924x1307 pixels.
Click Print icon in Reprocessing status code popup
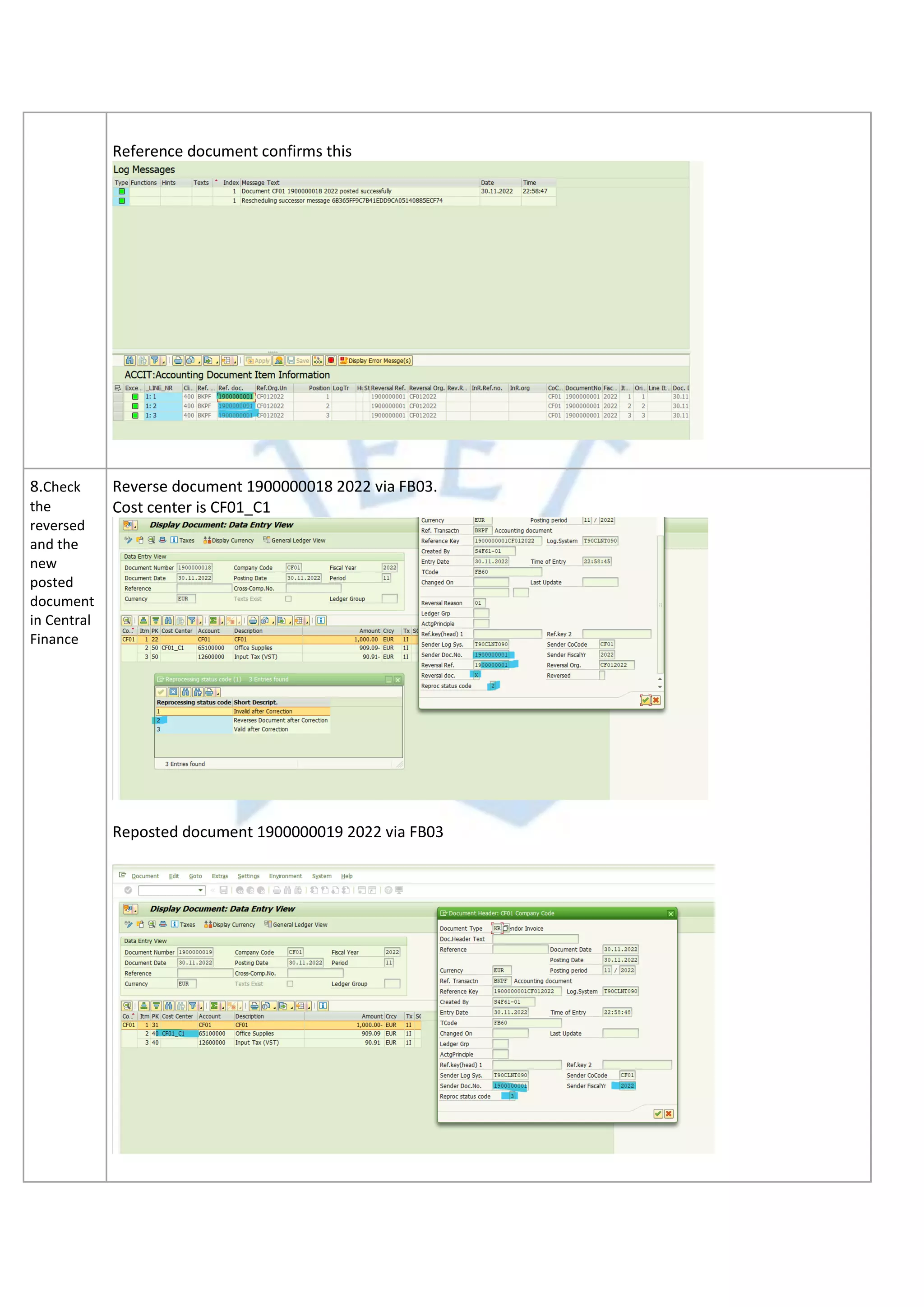tap(209, 692)
